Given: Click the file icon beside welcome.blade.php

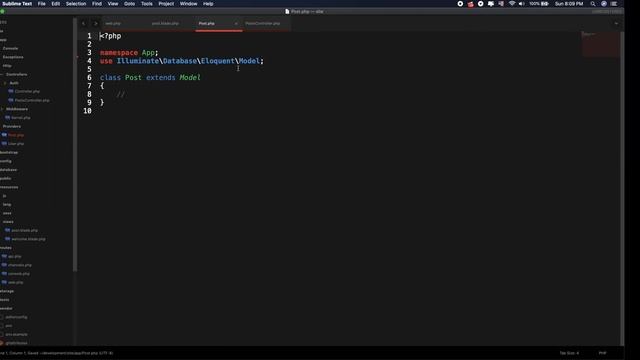Looking at the screenshot, I should [x=7, y=239].
